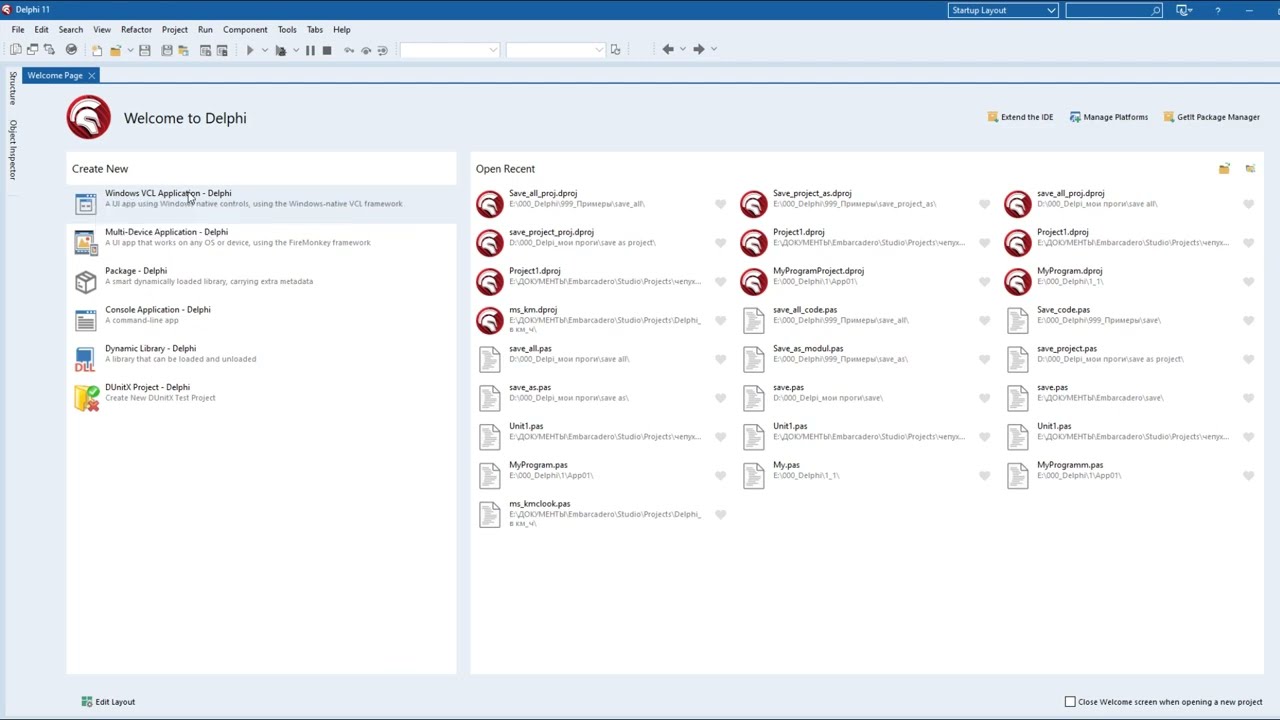Click the Open Project toolbar icon
Screen dimensions: 1280x720
(184, 49)
